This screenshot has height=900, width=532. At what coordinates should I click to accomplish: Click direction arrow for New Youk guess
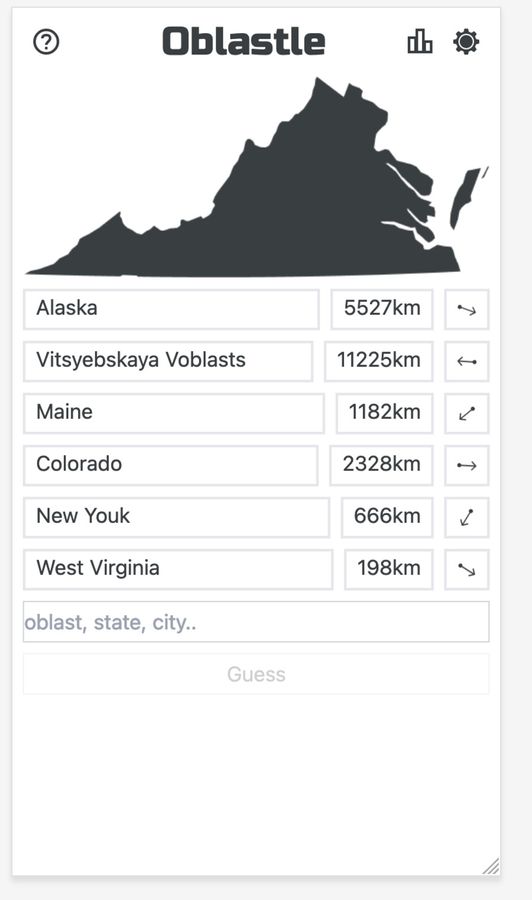point(467,517)
